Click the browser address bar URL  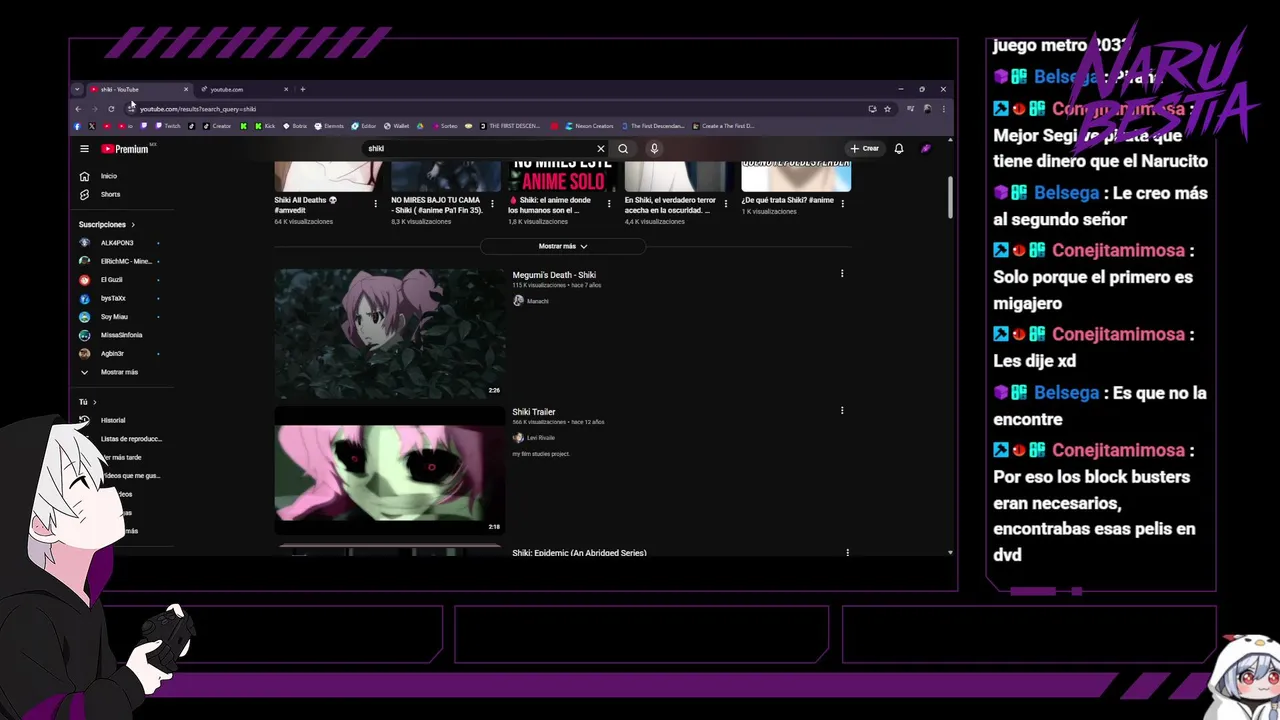coord(198,109)
